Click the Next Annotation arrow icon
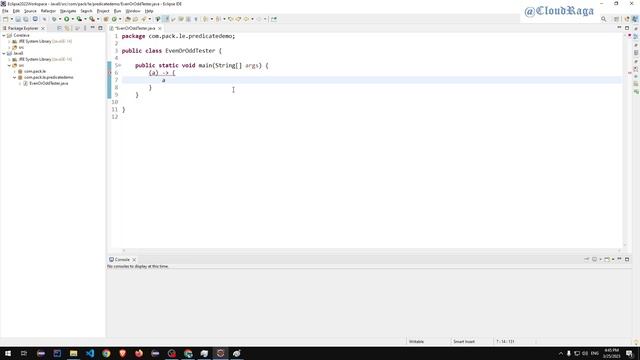Screen dimensions: 640x360 click(206, 19)
